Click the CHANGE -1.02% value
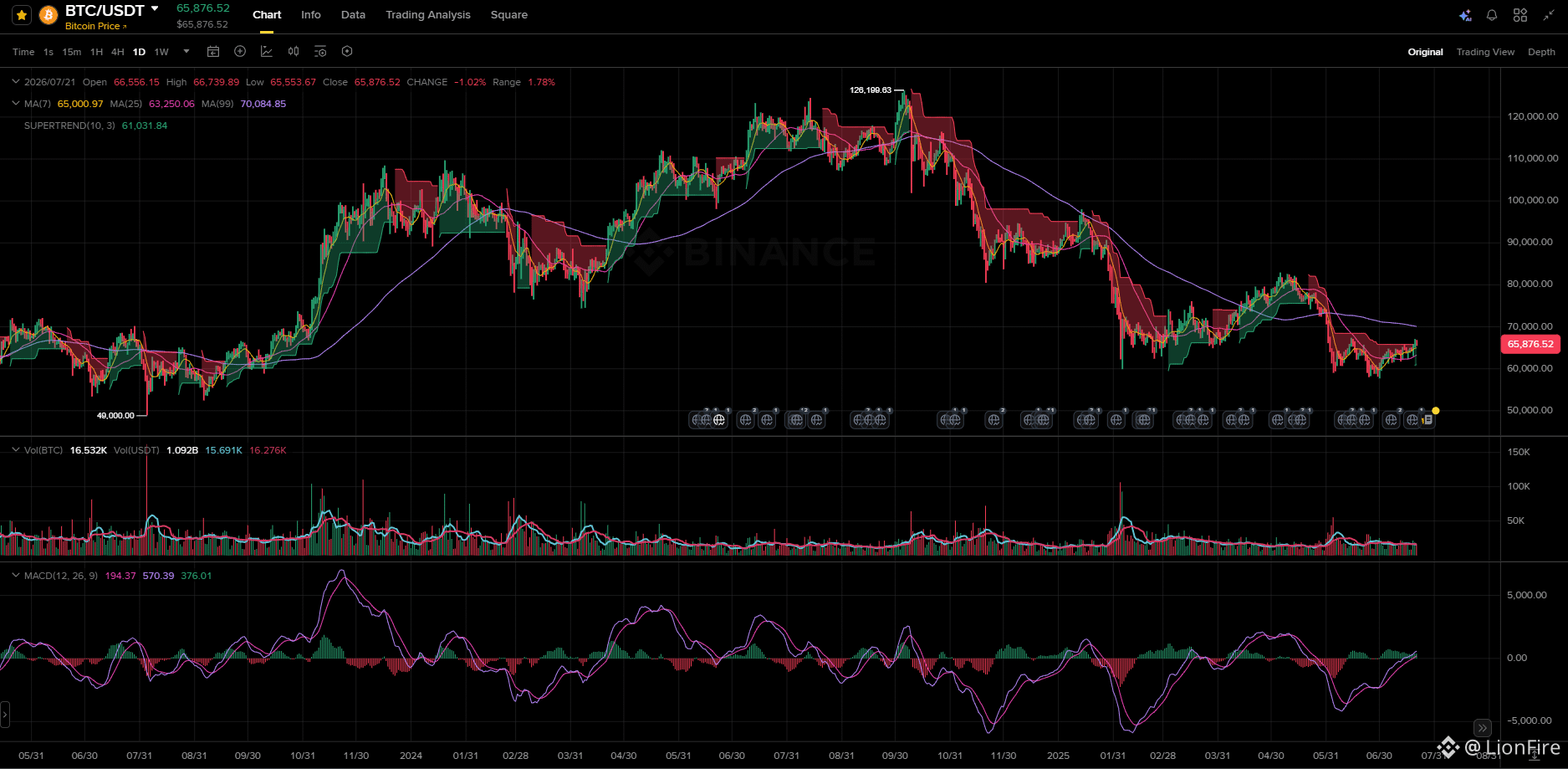The height and width of the screenshot is (769, 1568). pos(470,82)
